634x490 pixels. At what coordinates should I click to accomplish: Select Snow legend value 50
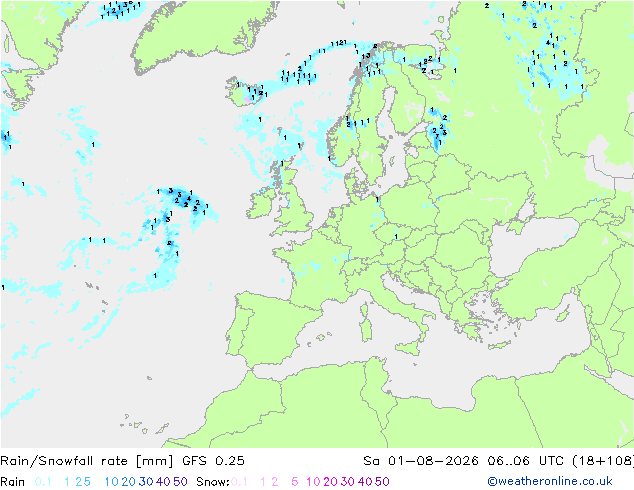pyautogui.click(x=382, y=482)
